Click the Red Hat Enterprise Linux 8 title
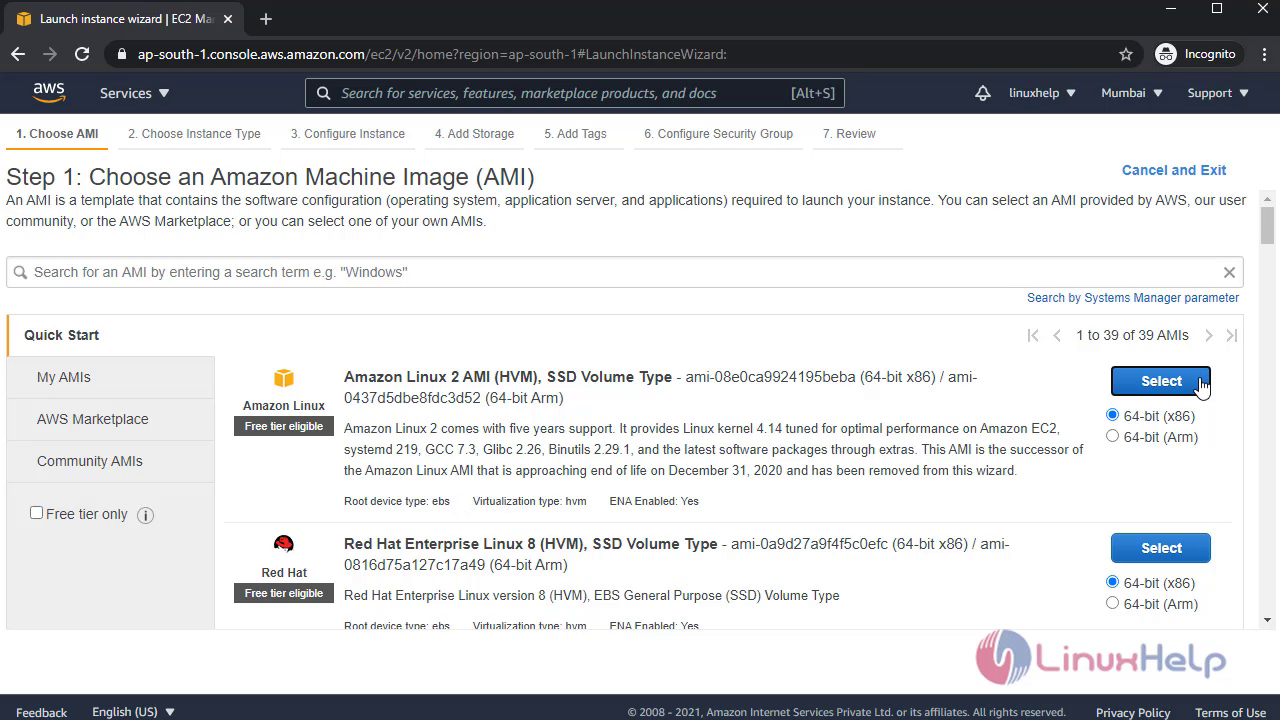This screenshot has width=1280, height=720. pos(530,544)
